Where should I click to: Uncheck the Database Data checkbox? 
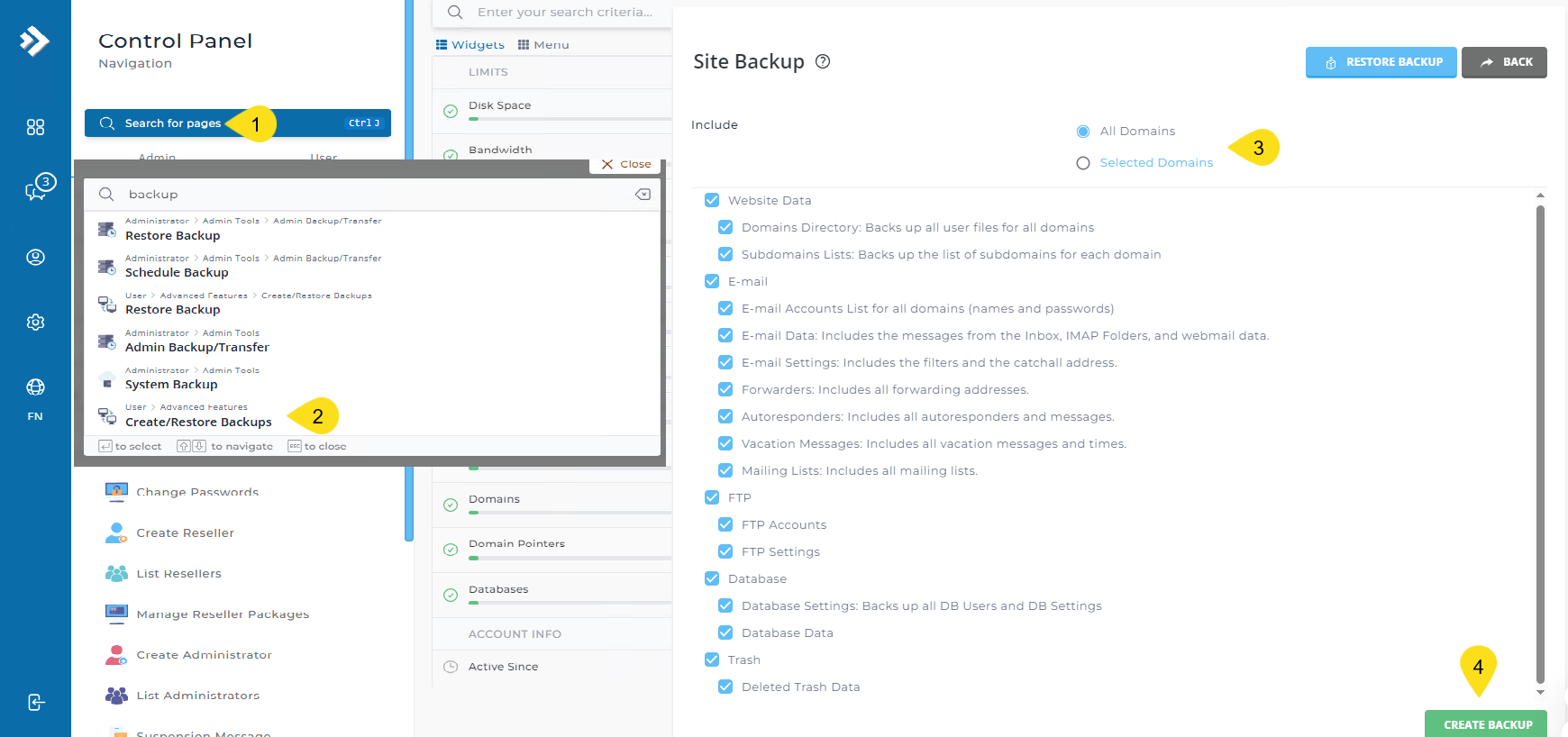725,632
